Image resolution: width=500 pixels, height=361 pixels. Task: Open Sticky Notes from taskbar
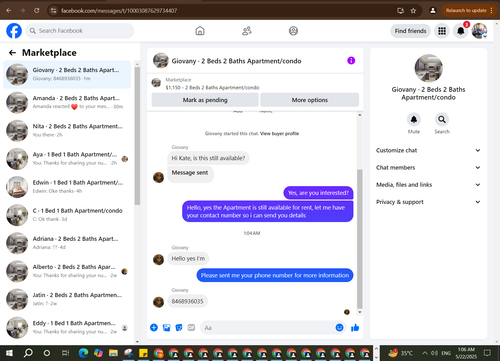[x=143, y=353]
